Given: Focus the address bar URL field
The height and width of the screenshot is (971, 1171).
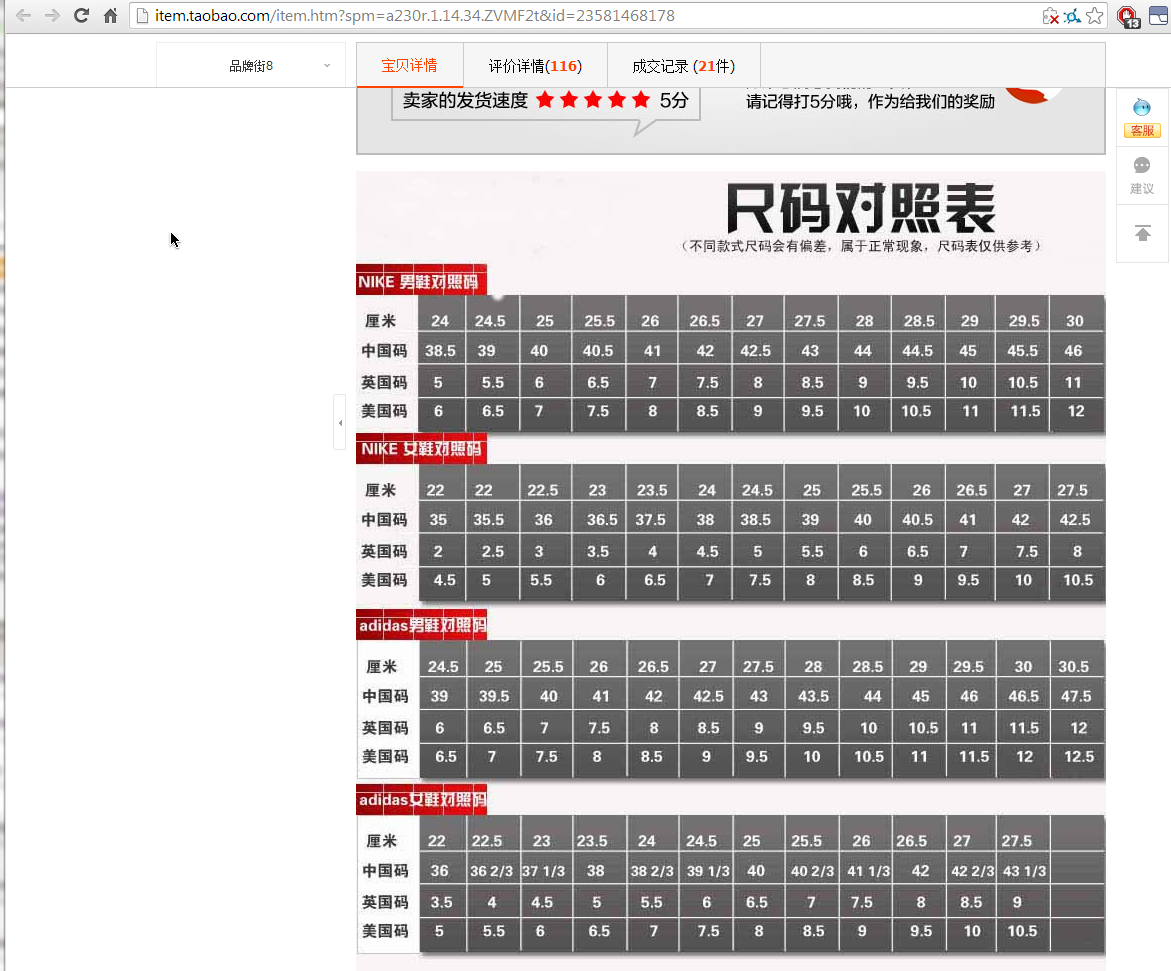Looking at the screenshot, I should tap(583, 16).
